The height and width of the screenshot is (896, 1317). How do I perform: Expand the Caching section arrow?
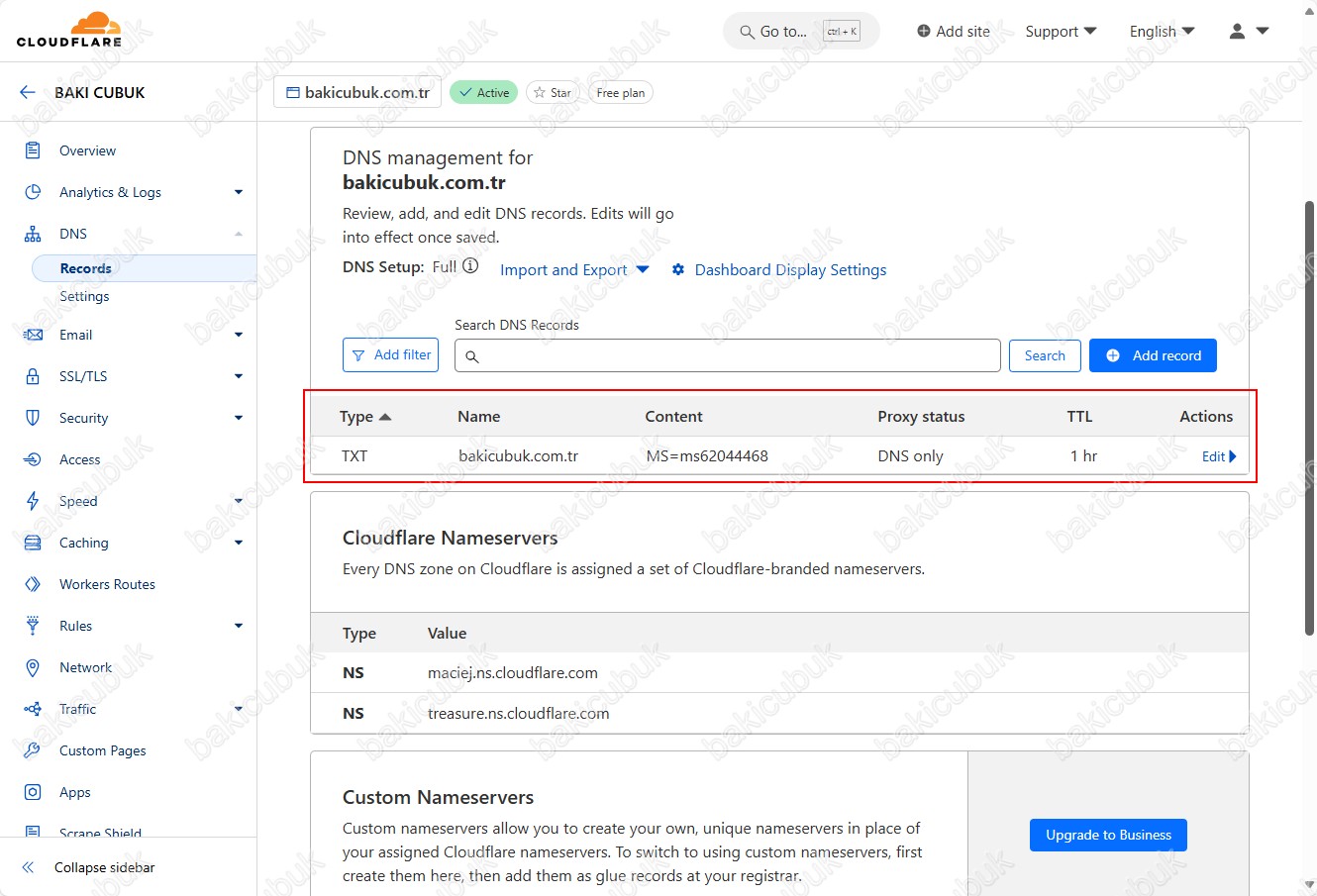pyautogui.click(x=239, y=543)
